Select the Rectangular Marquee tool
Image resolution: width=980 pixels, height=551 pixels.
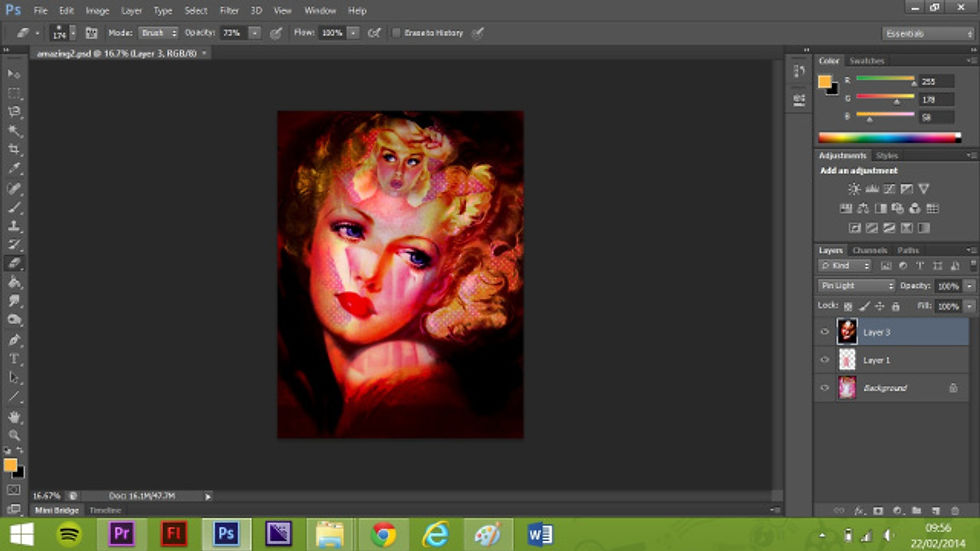(14, 93)
